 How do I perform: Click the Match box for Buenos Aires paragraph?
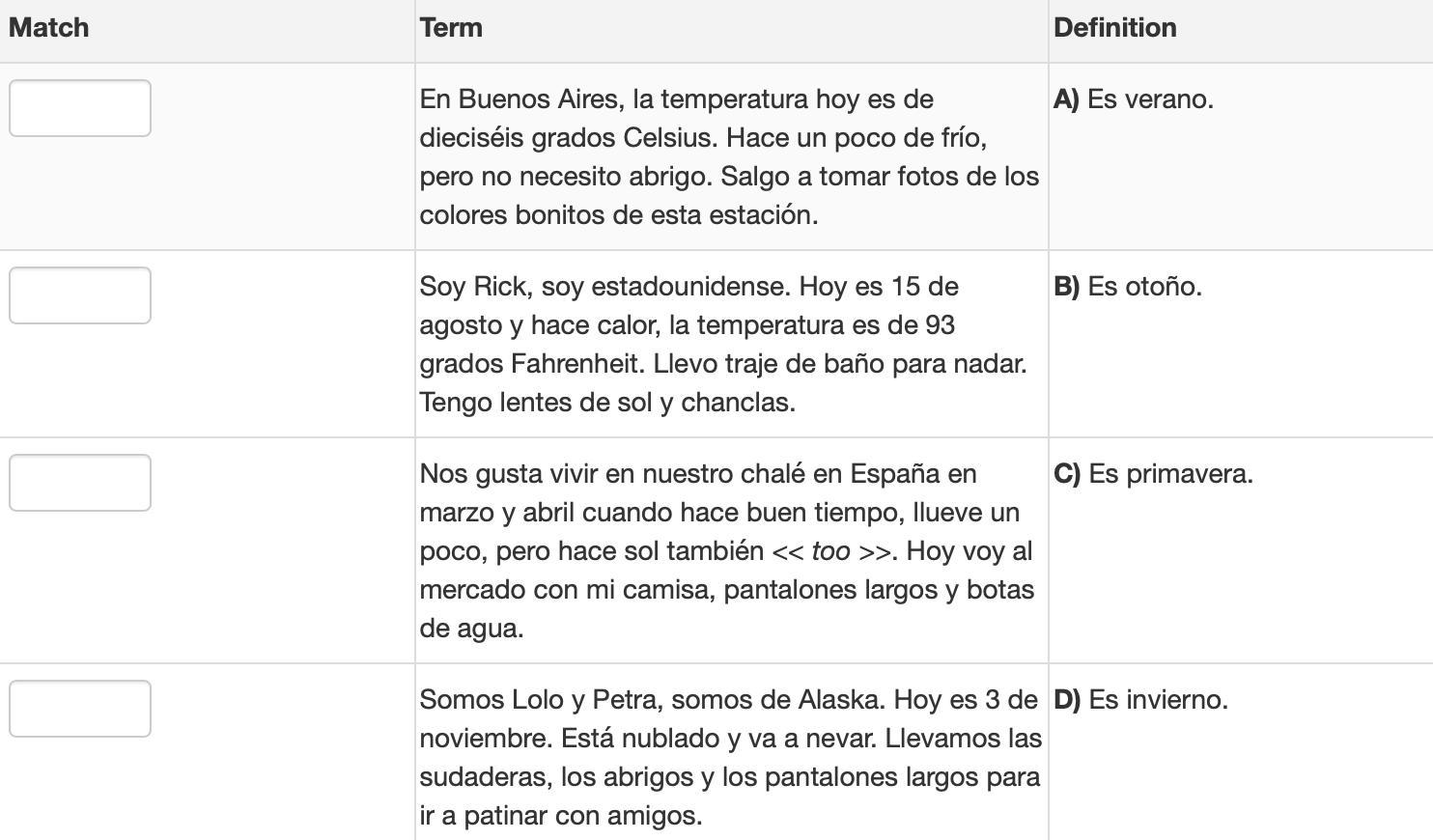[80, 108]
